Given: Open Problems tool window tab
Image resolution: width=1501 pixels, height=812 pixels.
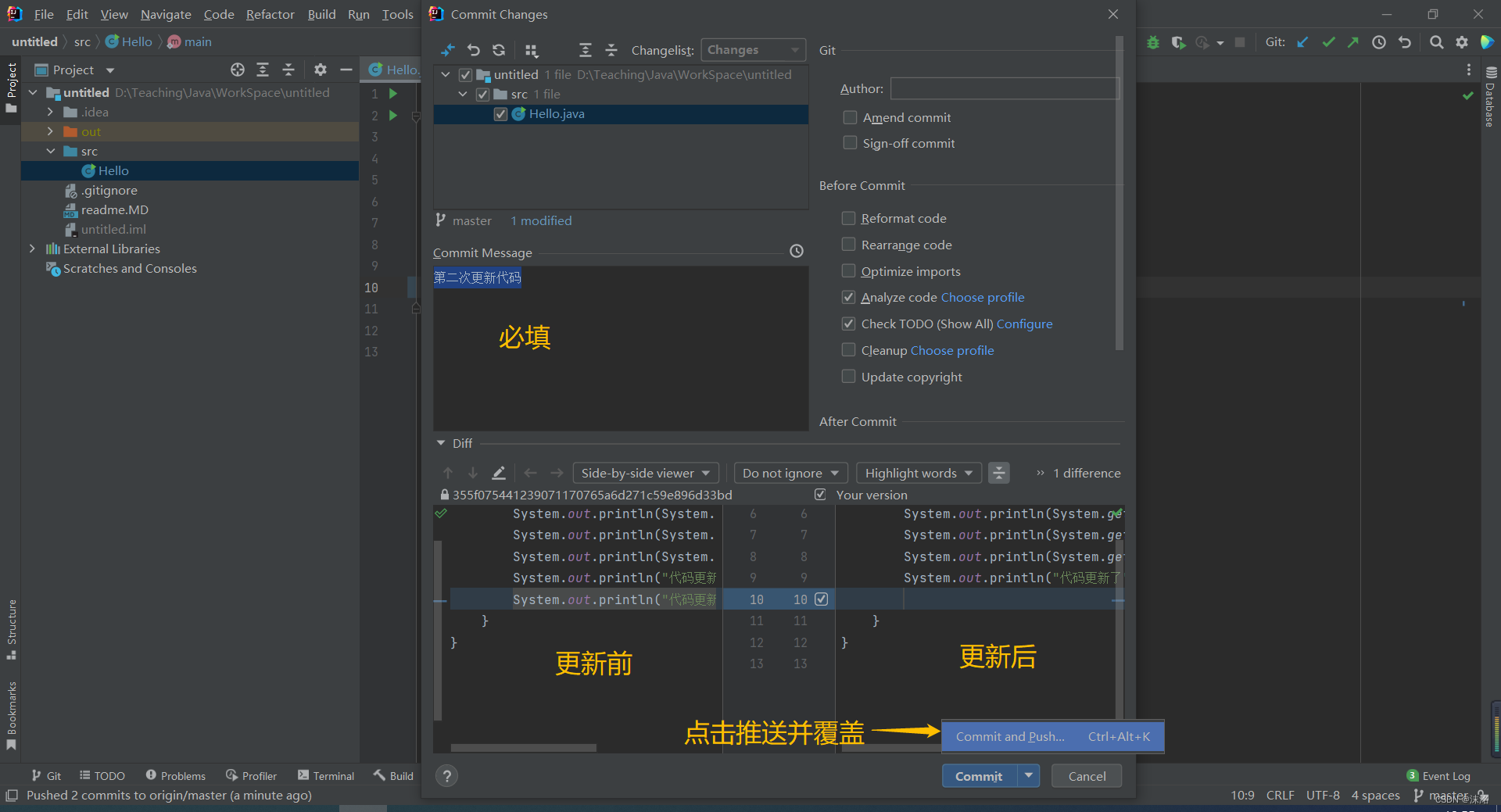Looking at the screenshot, I should coord(176,776).
